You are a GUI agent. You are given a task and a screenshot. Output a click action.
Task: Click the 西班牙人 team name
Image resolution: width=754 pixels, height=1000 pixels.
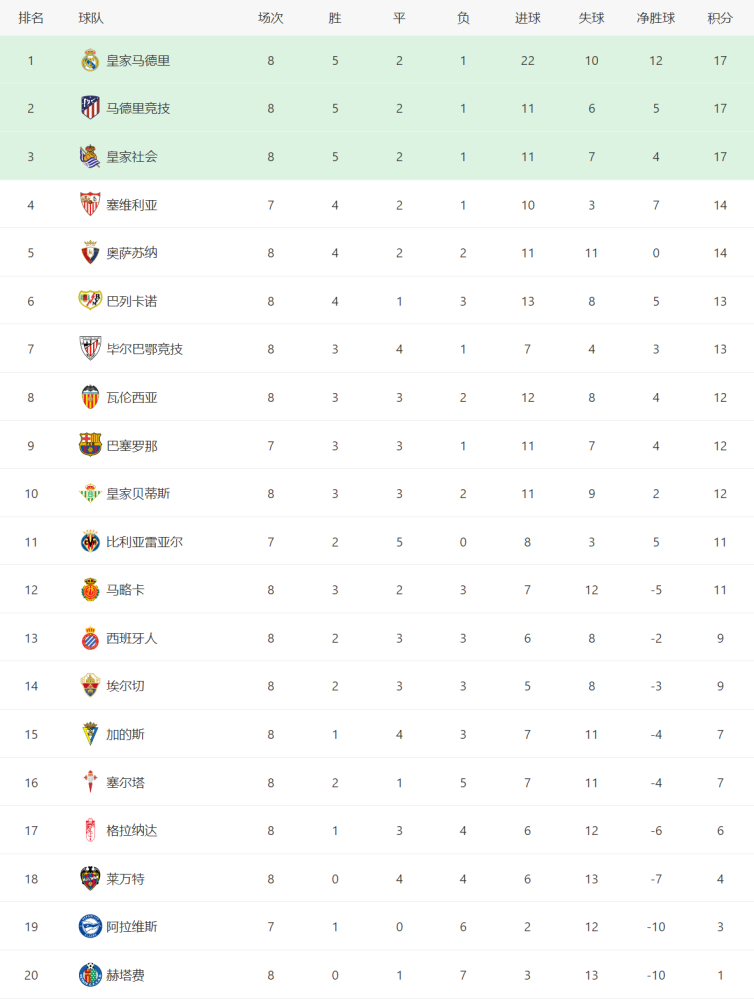coord(131,638)
